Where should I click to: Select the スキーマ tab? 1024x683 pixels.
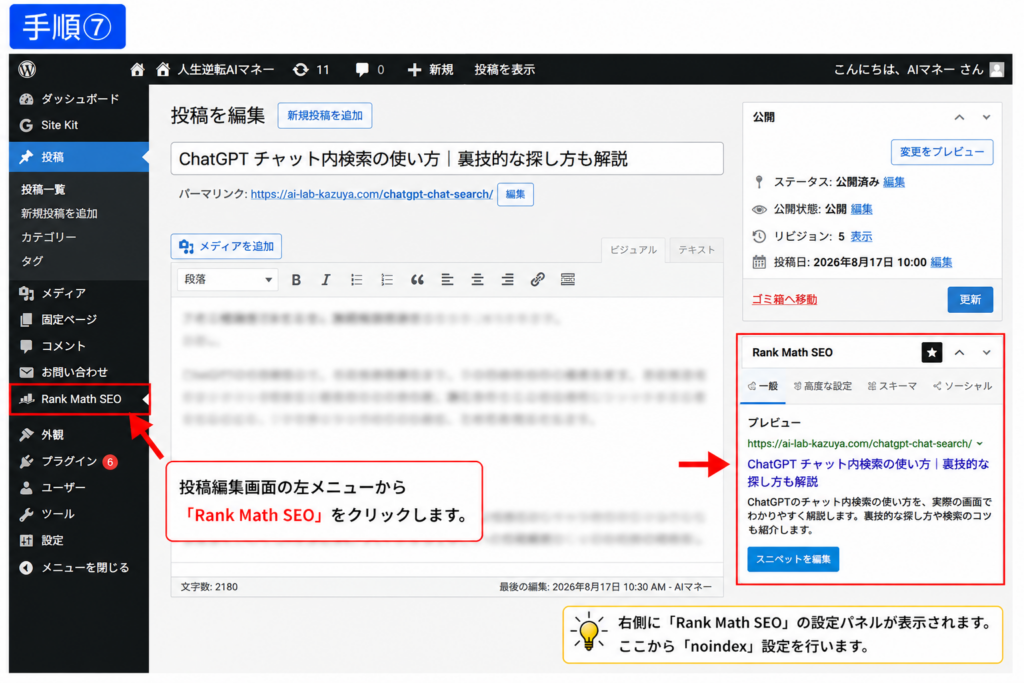click(x=892, y=386)
